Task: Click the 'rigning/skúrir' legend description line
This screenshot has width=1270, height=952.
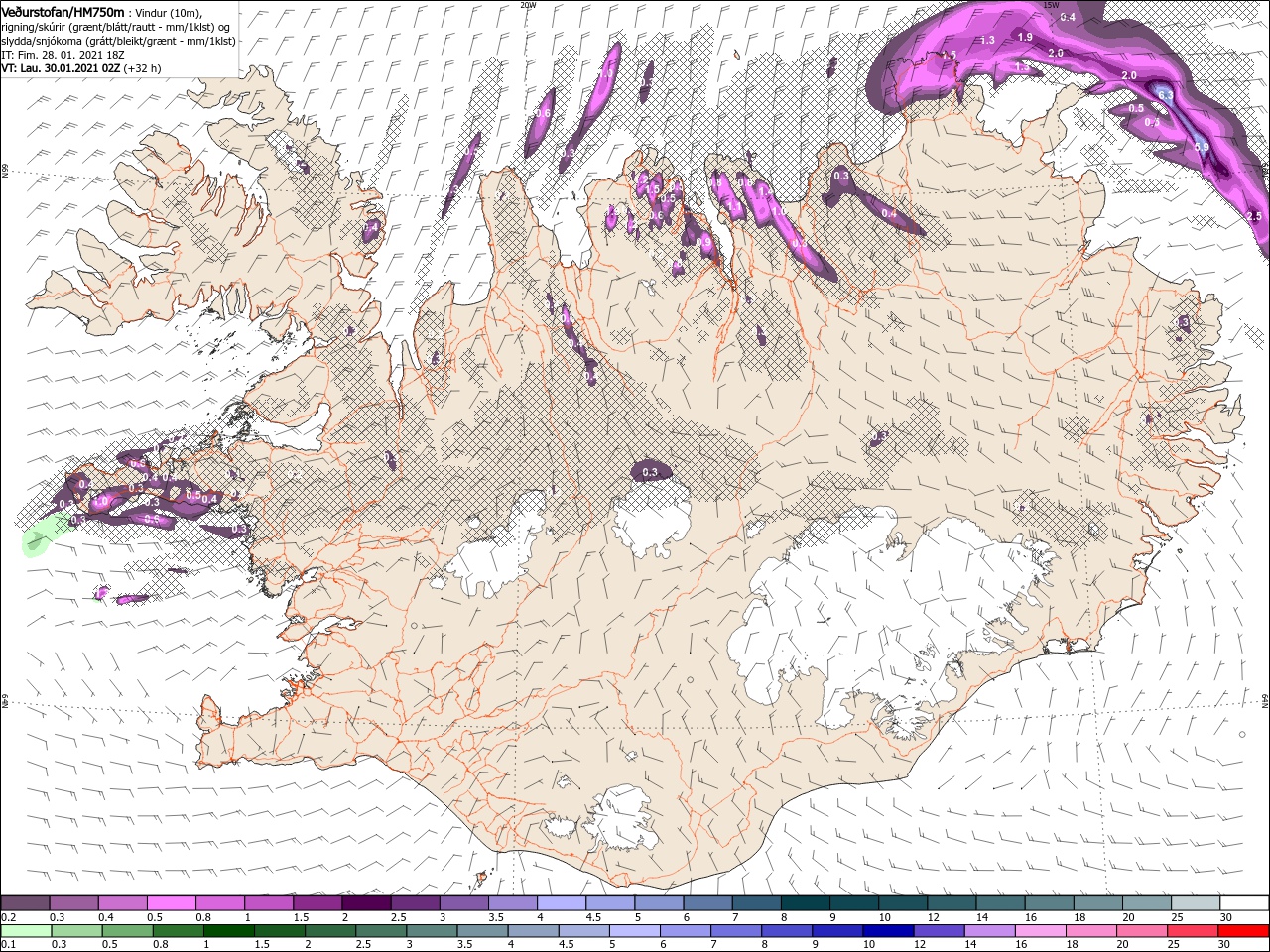Action: click(115, 26)
